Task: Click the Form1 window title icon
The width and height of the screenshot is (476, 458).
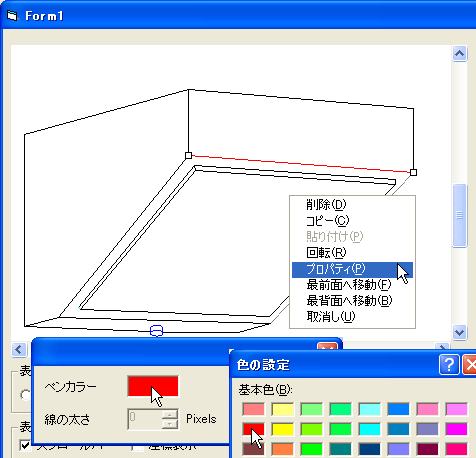Action: tap(12, 15)
